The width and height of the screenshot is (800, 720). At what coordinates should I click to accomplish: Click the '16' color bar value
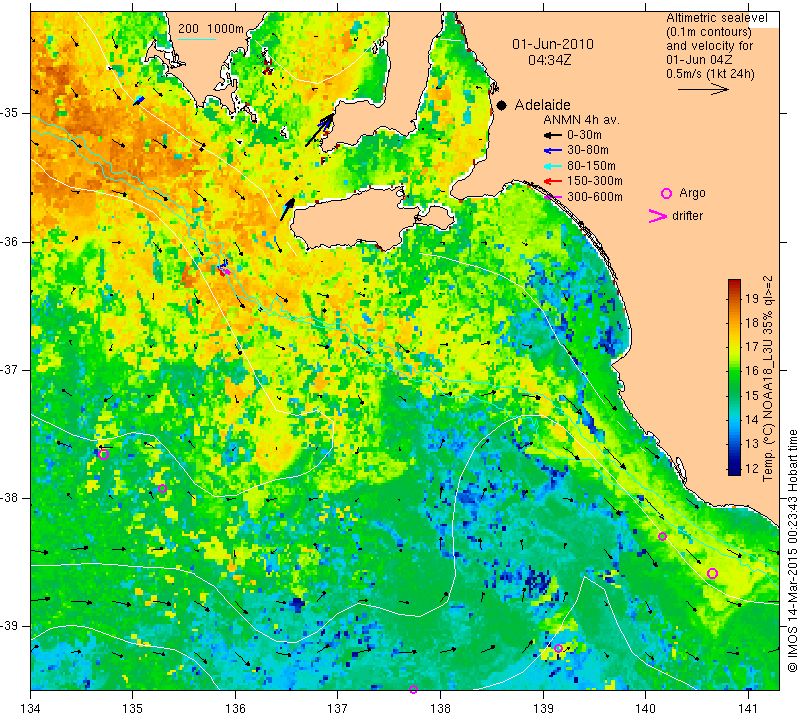coord(752,370)
